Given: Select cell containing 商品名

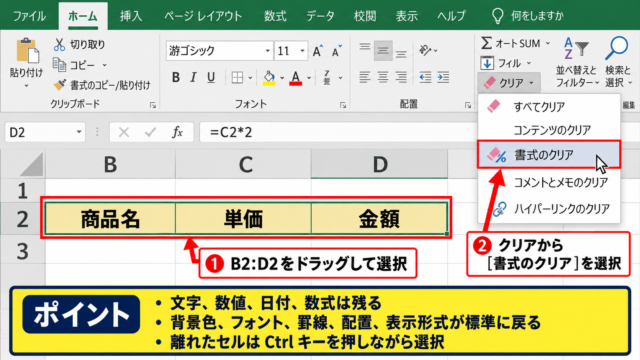Looking at the screenshot, I should coord(110,219).
